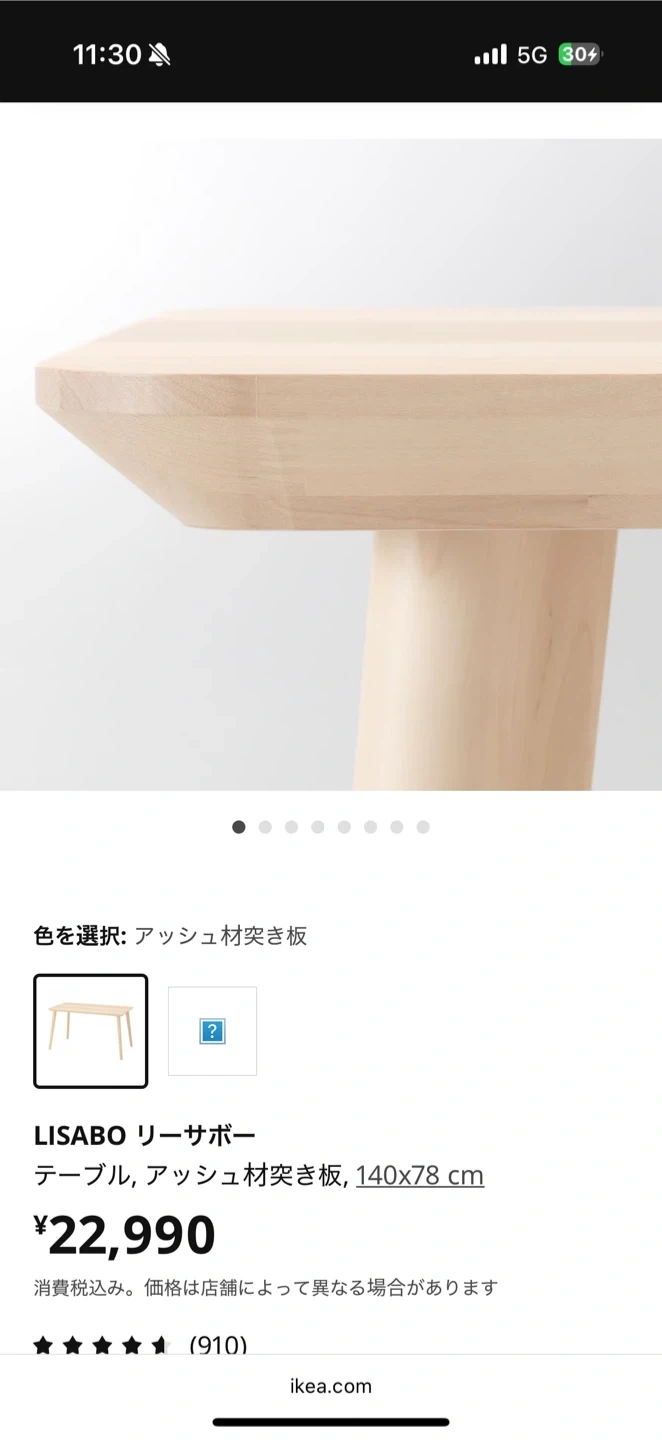The height and width of the screenshot is (1440, 662).
Task: Select the first active carousel dot
Action: pyautogui.click(x=238, y=827)
